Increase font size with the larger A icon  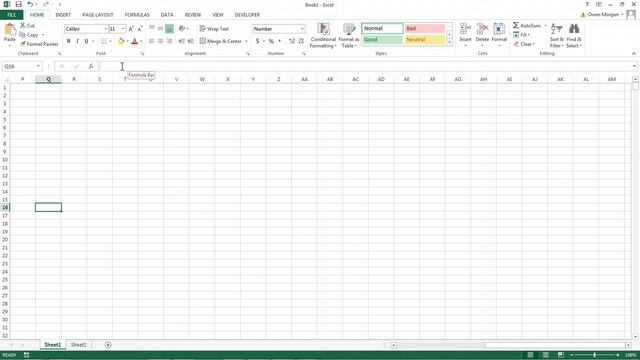(x=131, y=29)
